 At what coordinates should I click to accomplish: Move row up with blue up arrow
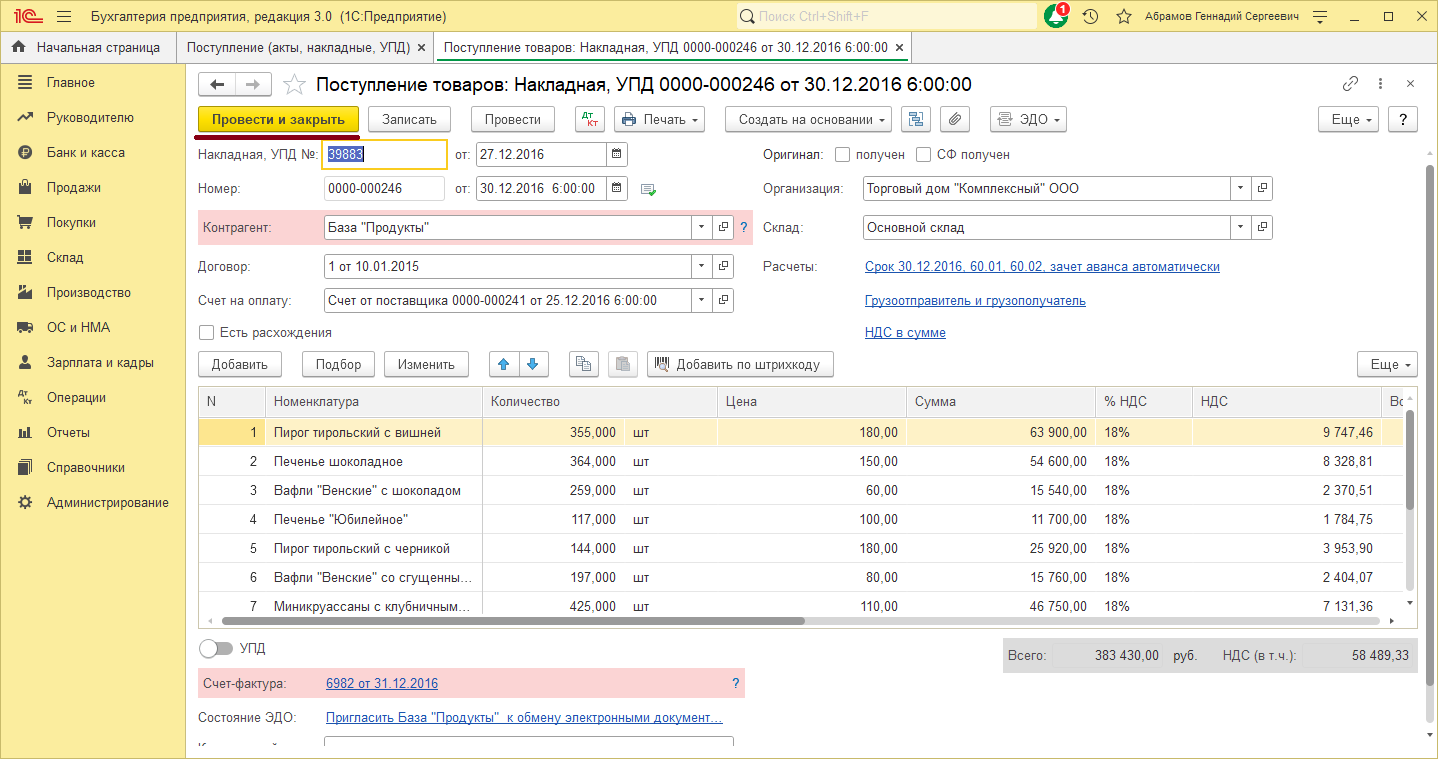503,364
